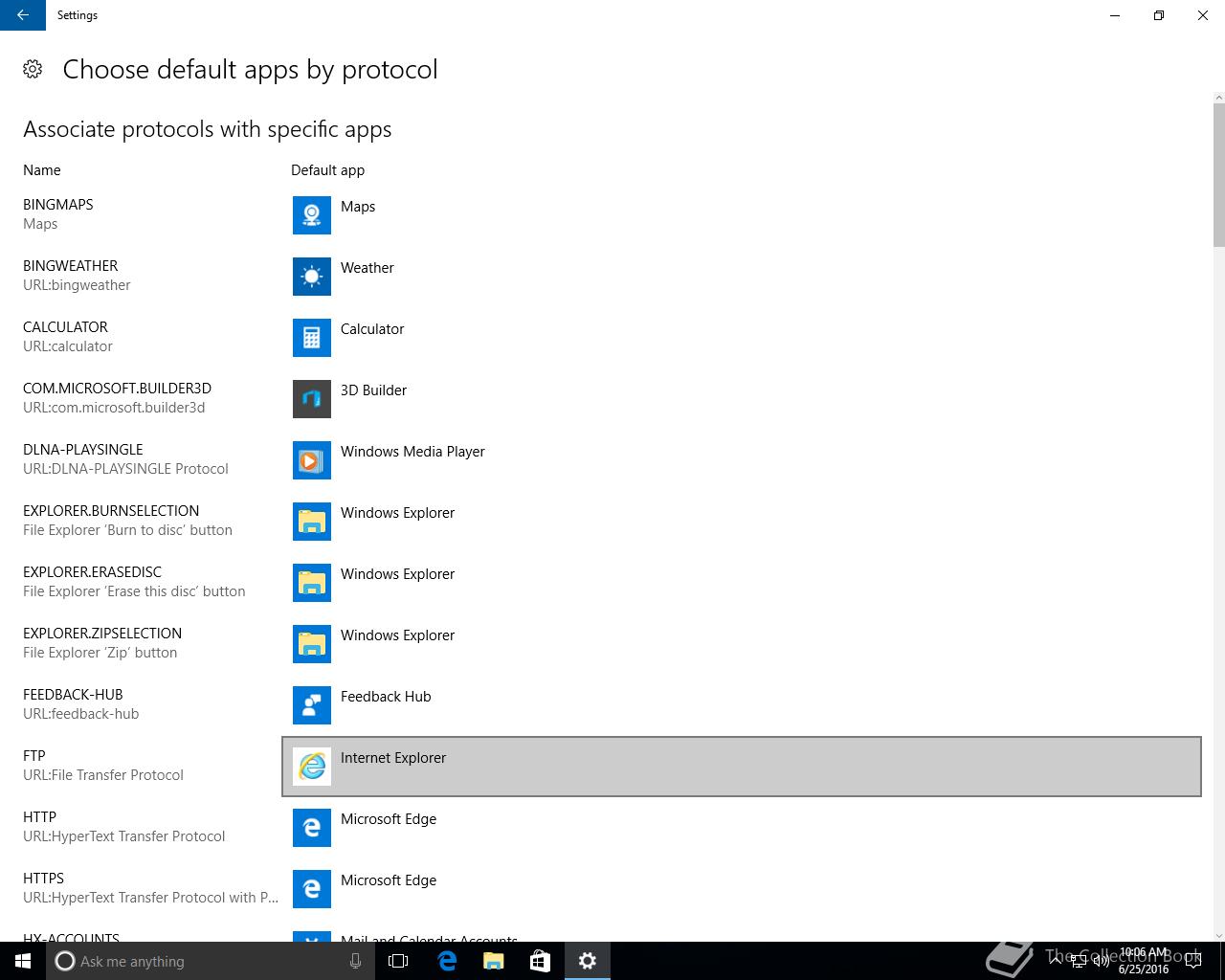The height and width of the screenshot is (980, 1225).
Task: Click Windows Explorer icon for EXPLORER.ERASEDISC
Action: click(x=312, y=583)
